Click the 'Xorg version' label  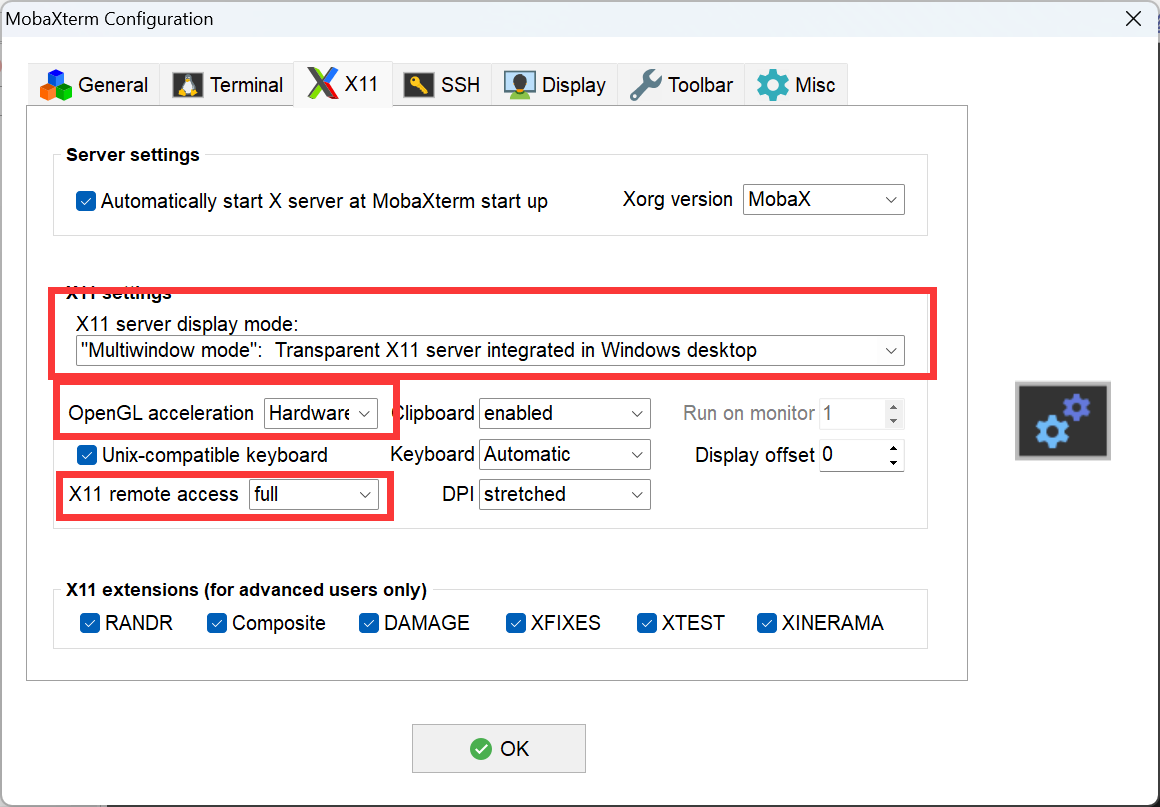(x=678, y=200)
